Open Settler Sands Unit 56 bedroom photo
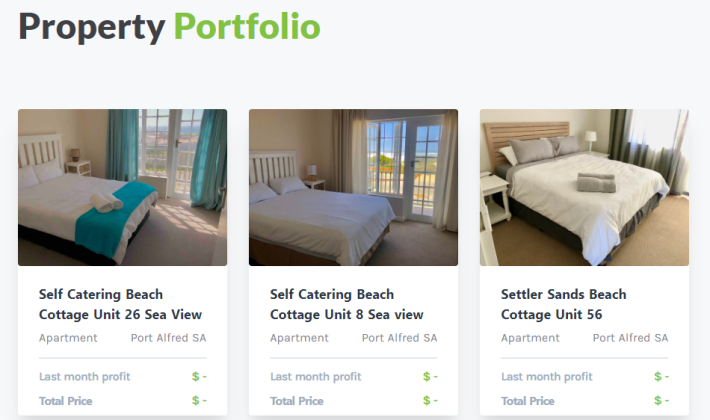 tap(584, 187)
